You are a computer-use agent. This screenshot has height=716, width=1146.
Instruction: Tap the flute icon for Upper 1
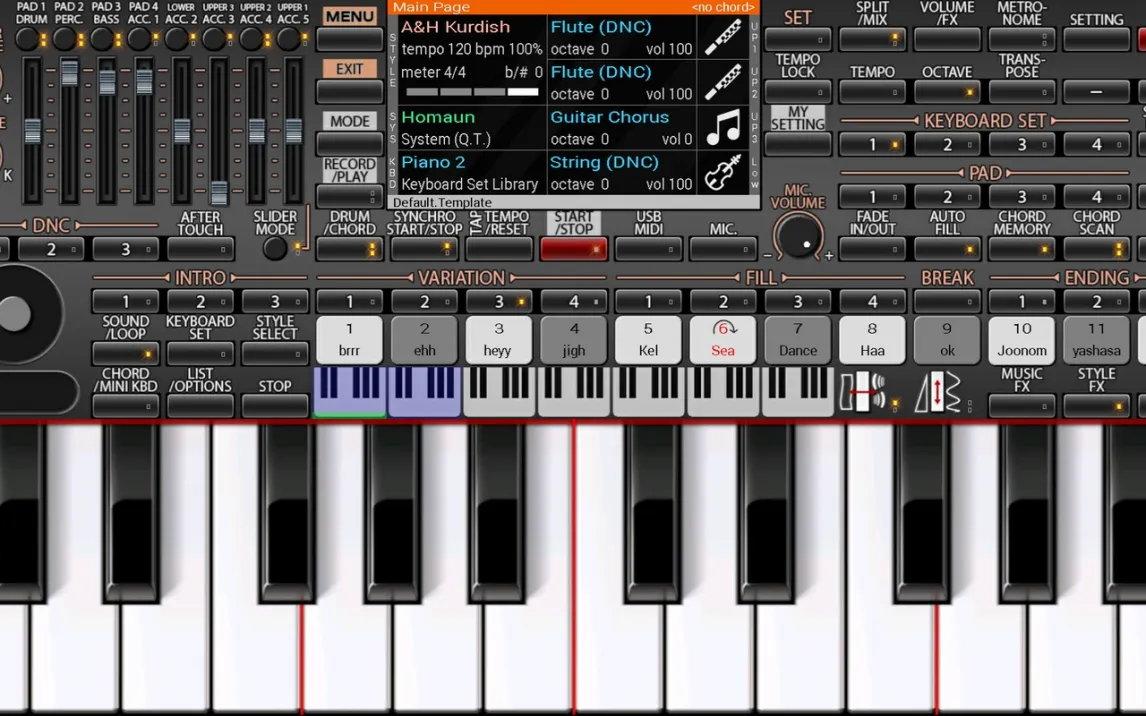pyautogui.click(x=723, y=37)
